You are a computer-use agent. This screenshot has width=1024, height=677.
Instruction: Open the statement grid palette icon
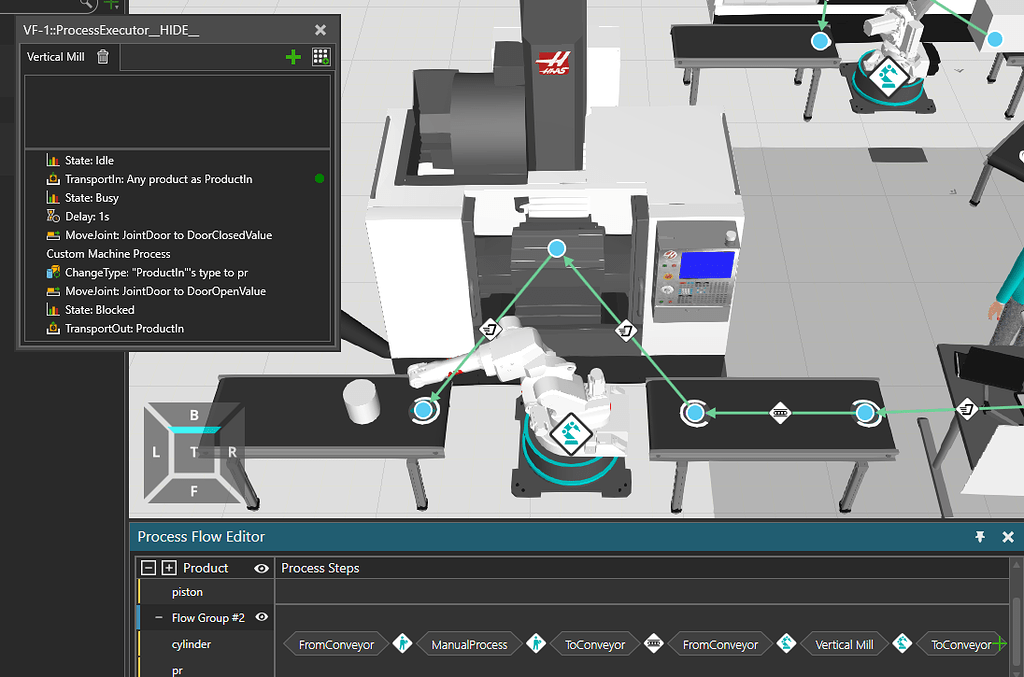[x=321, y=57]
